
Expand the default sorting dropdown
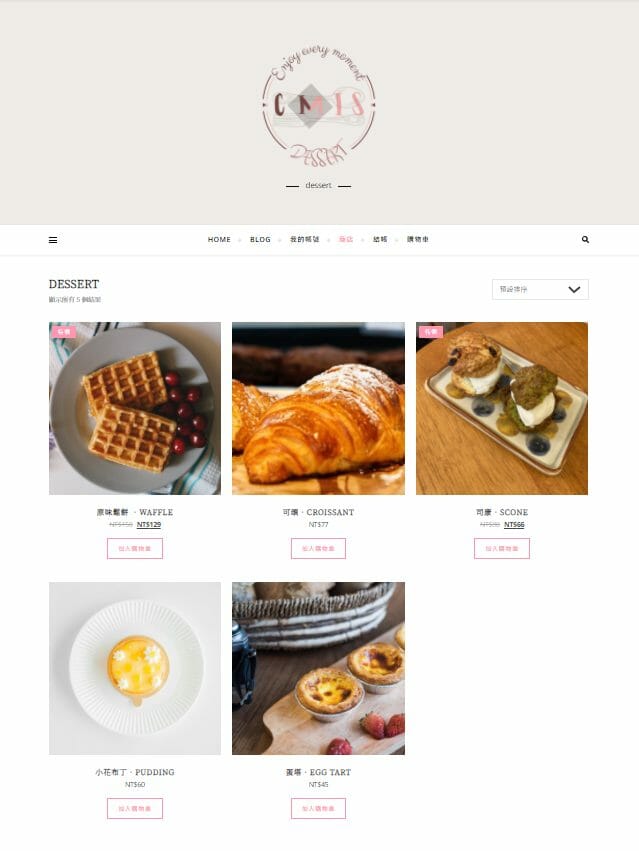pyautogui.click(x=540, y=289)
